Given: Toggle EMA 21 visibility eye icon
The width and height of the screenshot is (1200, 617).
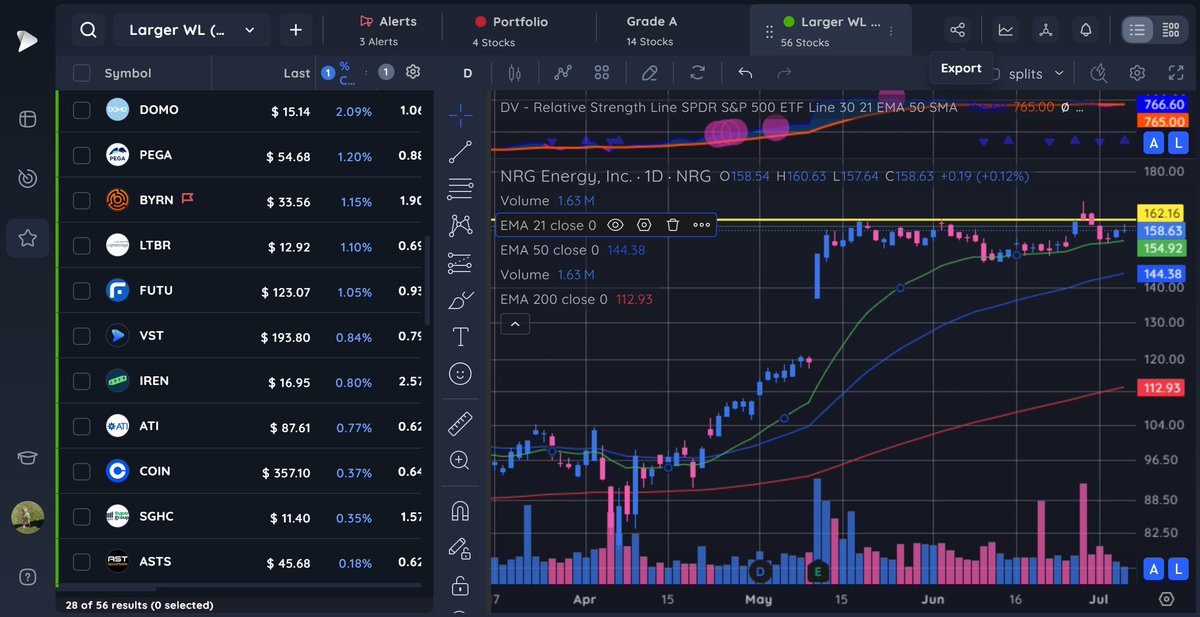Looking at the screenshot, I should click(615, 226).
